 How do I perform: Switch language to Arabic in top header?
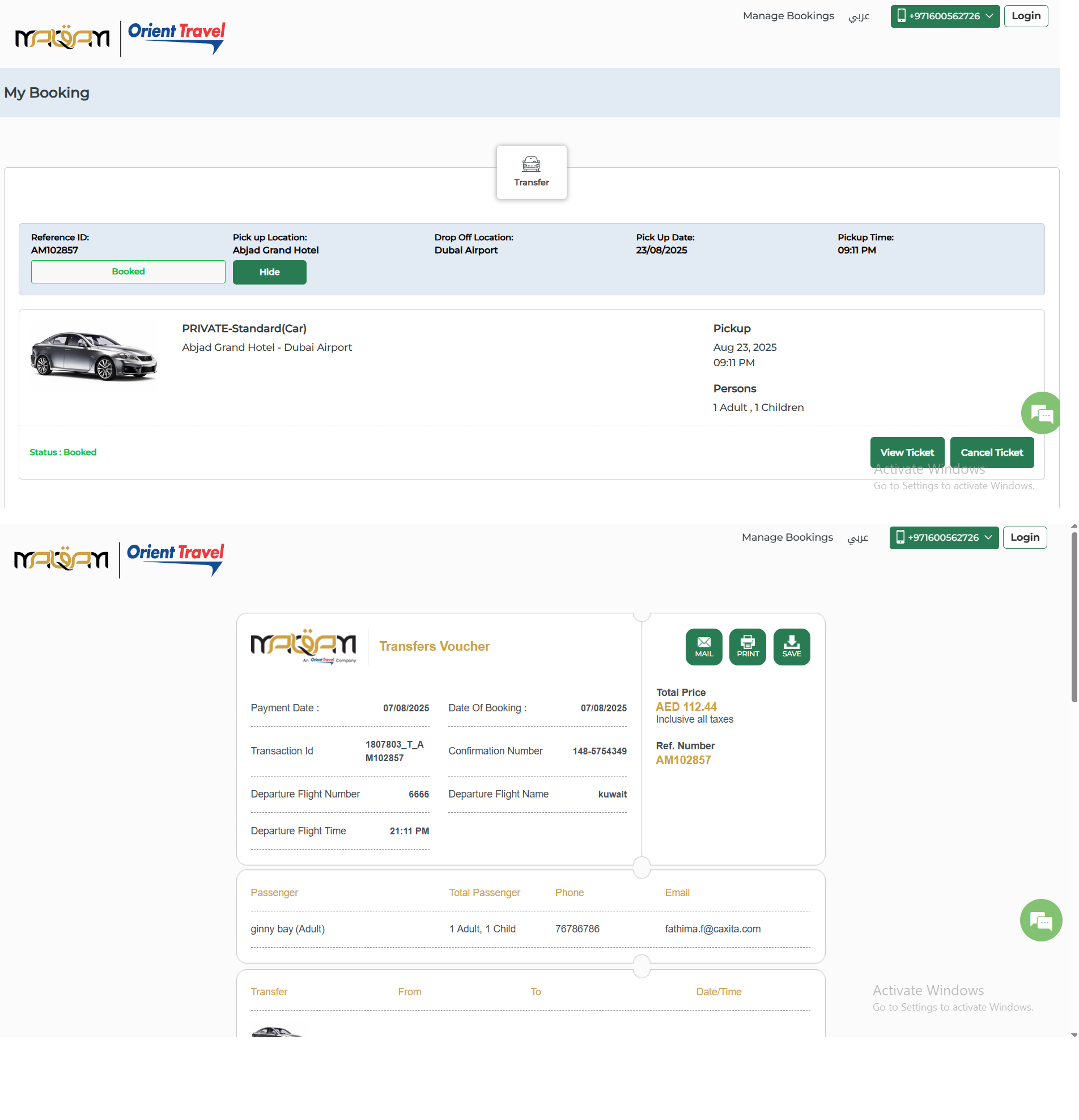click(858, 16)
